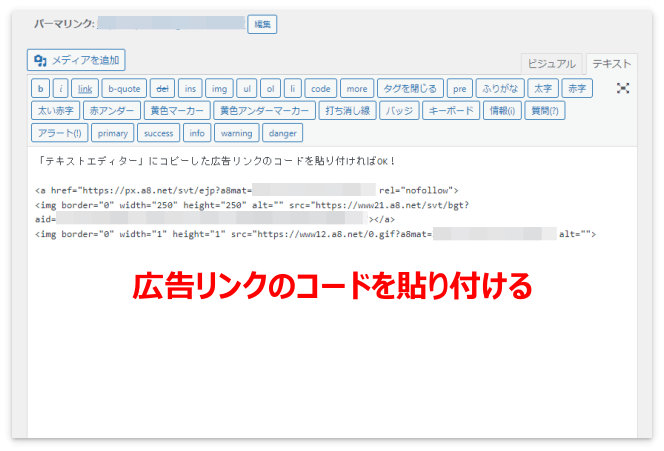The image size is (664, 451).
Task: Click the バッジ button
Action: point(399,111)
